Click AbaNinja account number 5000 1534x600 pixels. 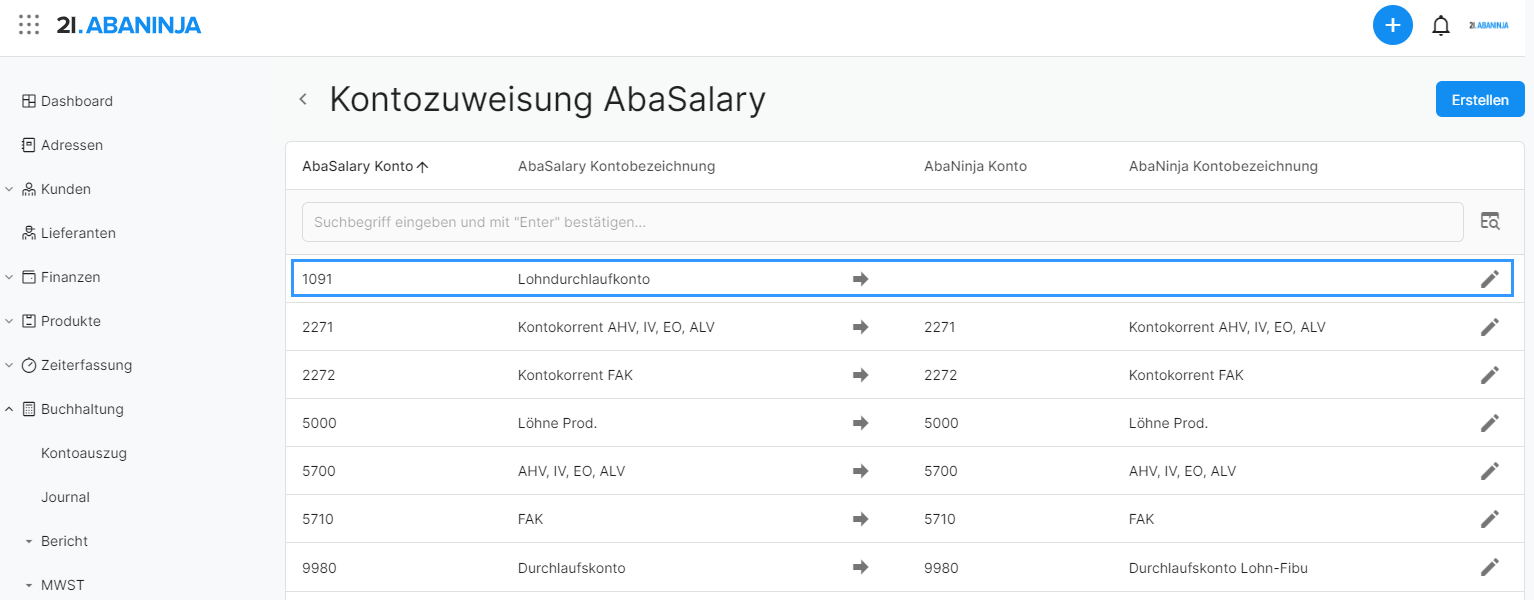tap(941, 423)
